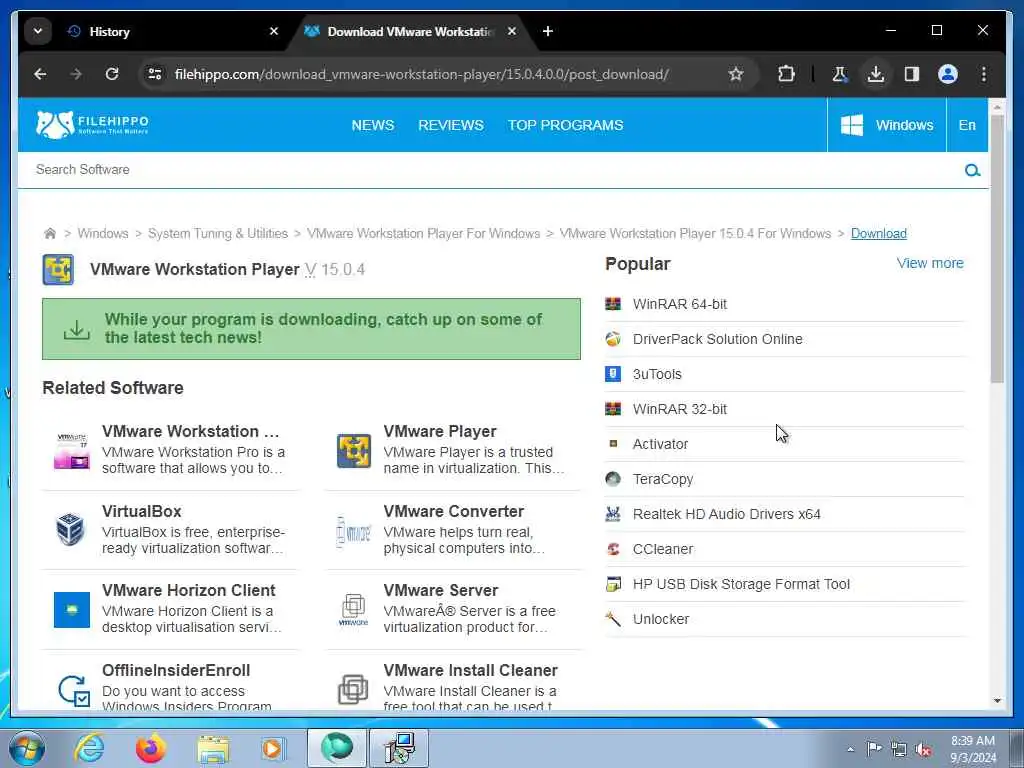1024x768 pixels.
Task: Open the tab search dropdown arrow
Action: tap(38, 31)
